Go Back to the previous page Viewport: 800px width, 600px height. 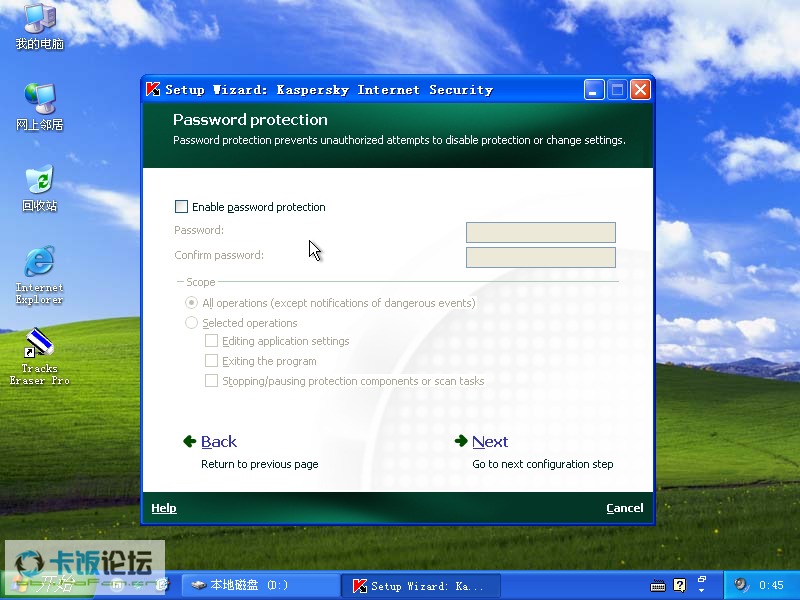pyautogui.click(x=219, y=441)
